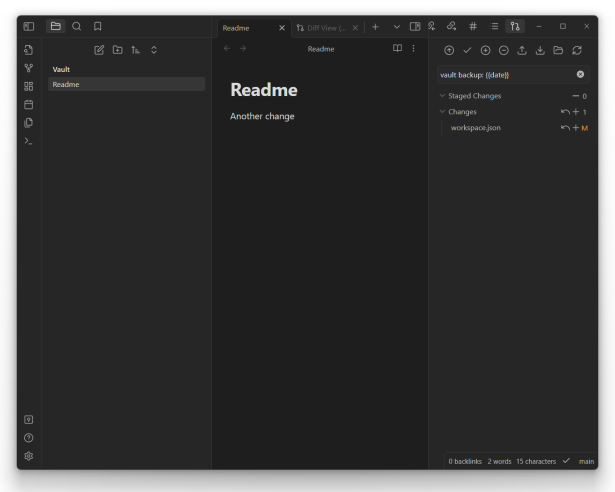Screen dimensions: 615x492
Task: Click 15 characters in status bar
Action: [x=536, y=461]
